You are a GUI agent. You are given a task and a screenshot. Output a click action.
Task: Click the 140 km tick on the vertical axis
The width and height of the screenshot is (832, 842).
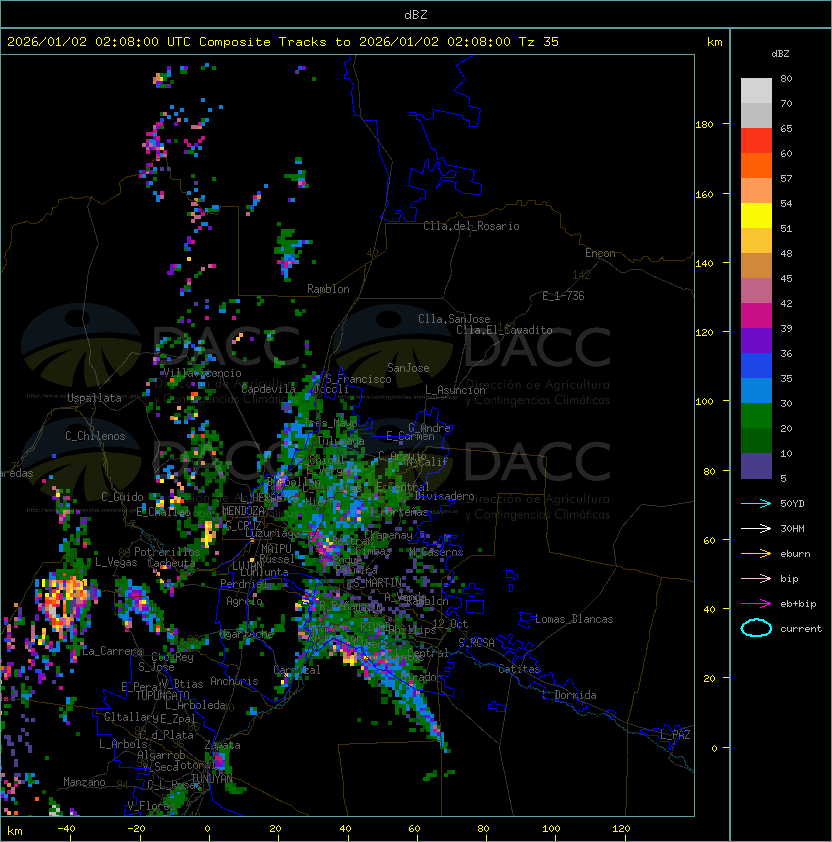click(x=704, y=264)
